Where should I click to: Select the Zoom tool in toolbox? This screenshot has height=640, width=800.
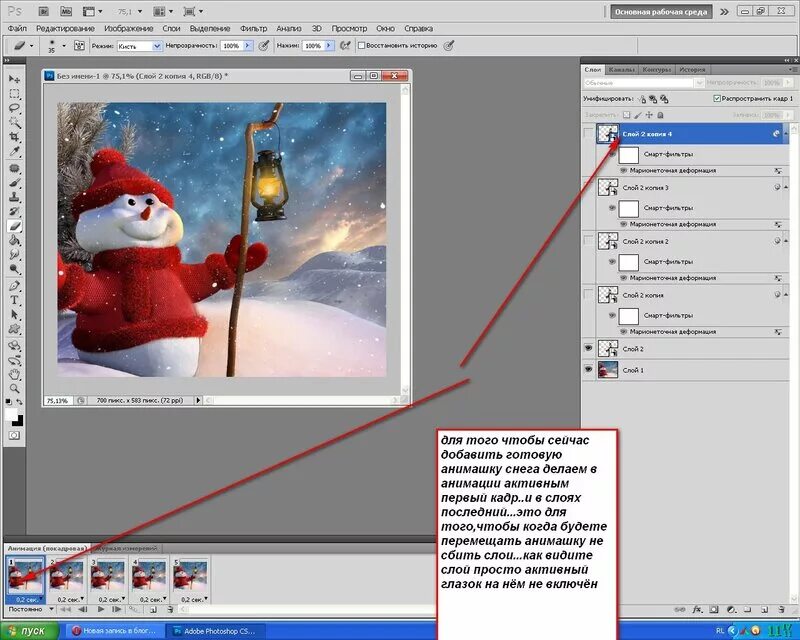click(x=14, y=389)
